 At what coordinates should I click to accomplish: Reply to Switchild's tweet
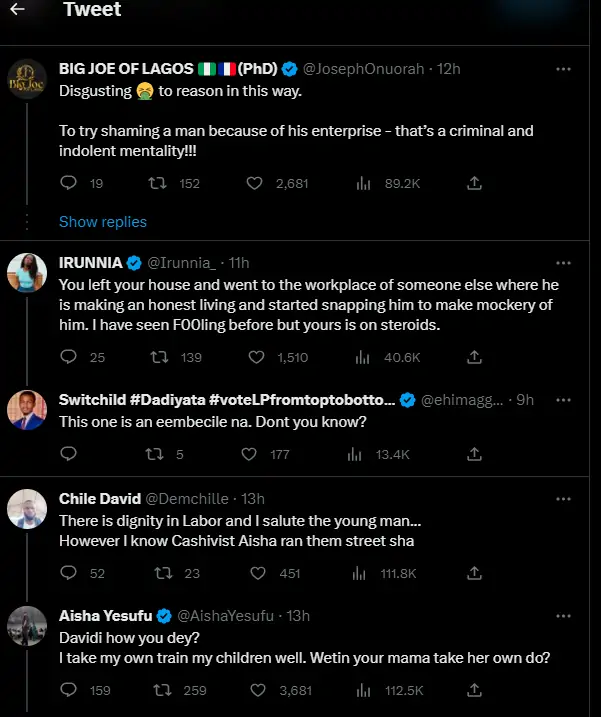click(x=69, y=454)
